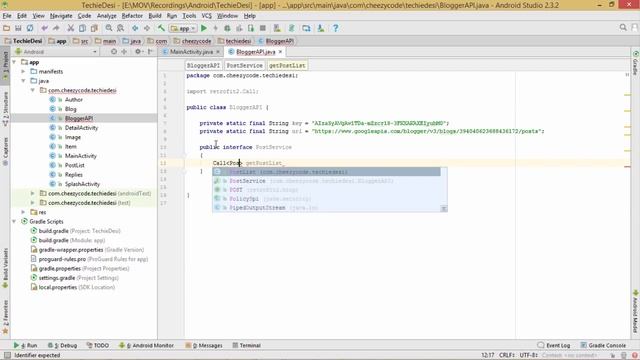Toggle Structure tool window side tab

point(5,108)
